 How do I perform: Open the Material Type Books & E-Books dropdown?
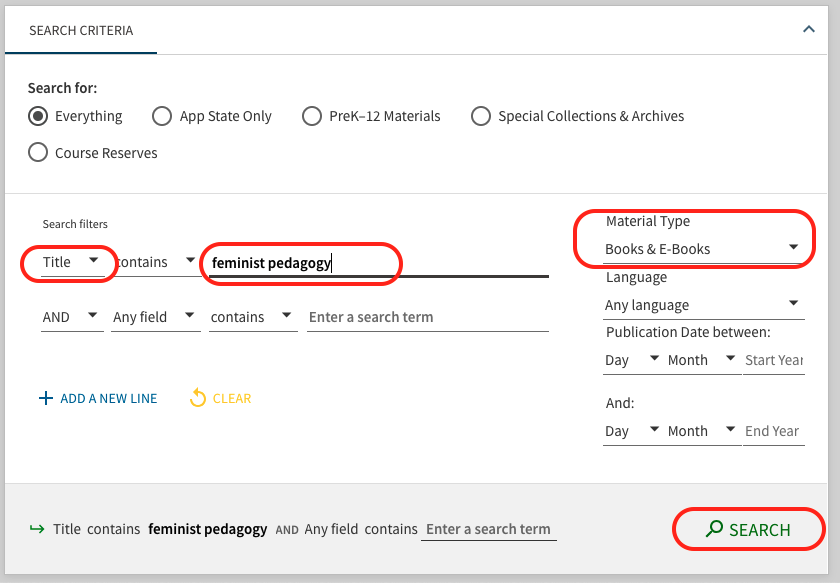[702, 248]
